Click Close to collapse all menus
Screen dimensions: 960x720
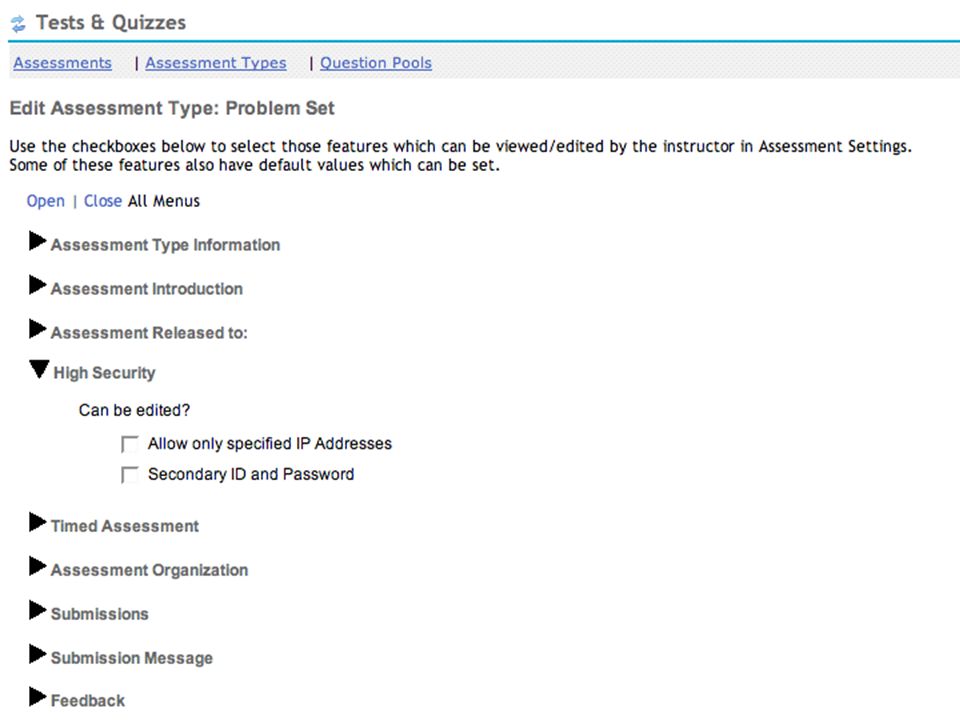coord(103,201)
